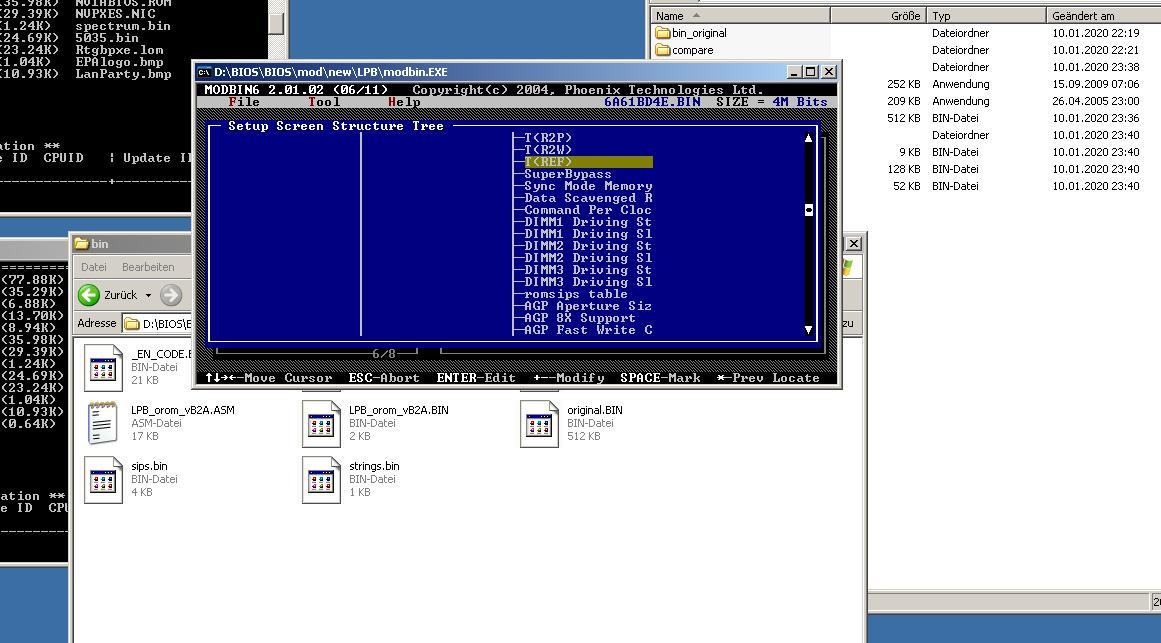1161x643 pixels.
Task: Select the Command Per Cloc entry
Action: point(588,210)
